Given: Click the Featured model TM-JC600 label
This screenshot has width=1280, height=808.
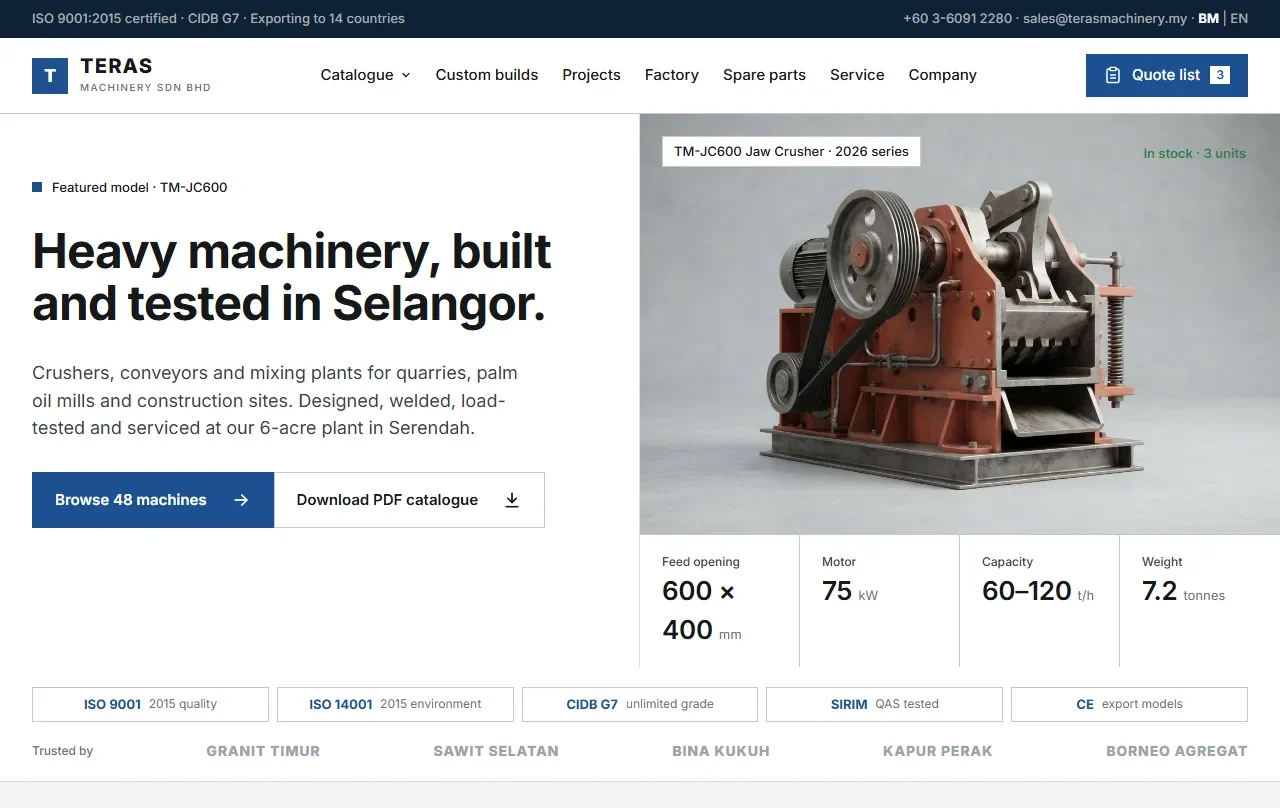Looking at the screenshot, I should click(130, 187).
